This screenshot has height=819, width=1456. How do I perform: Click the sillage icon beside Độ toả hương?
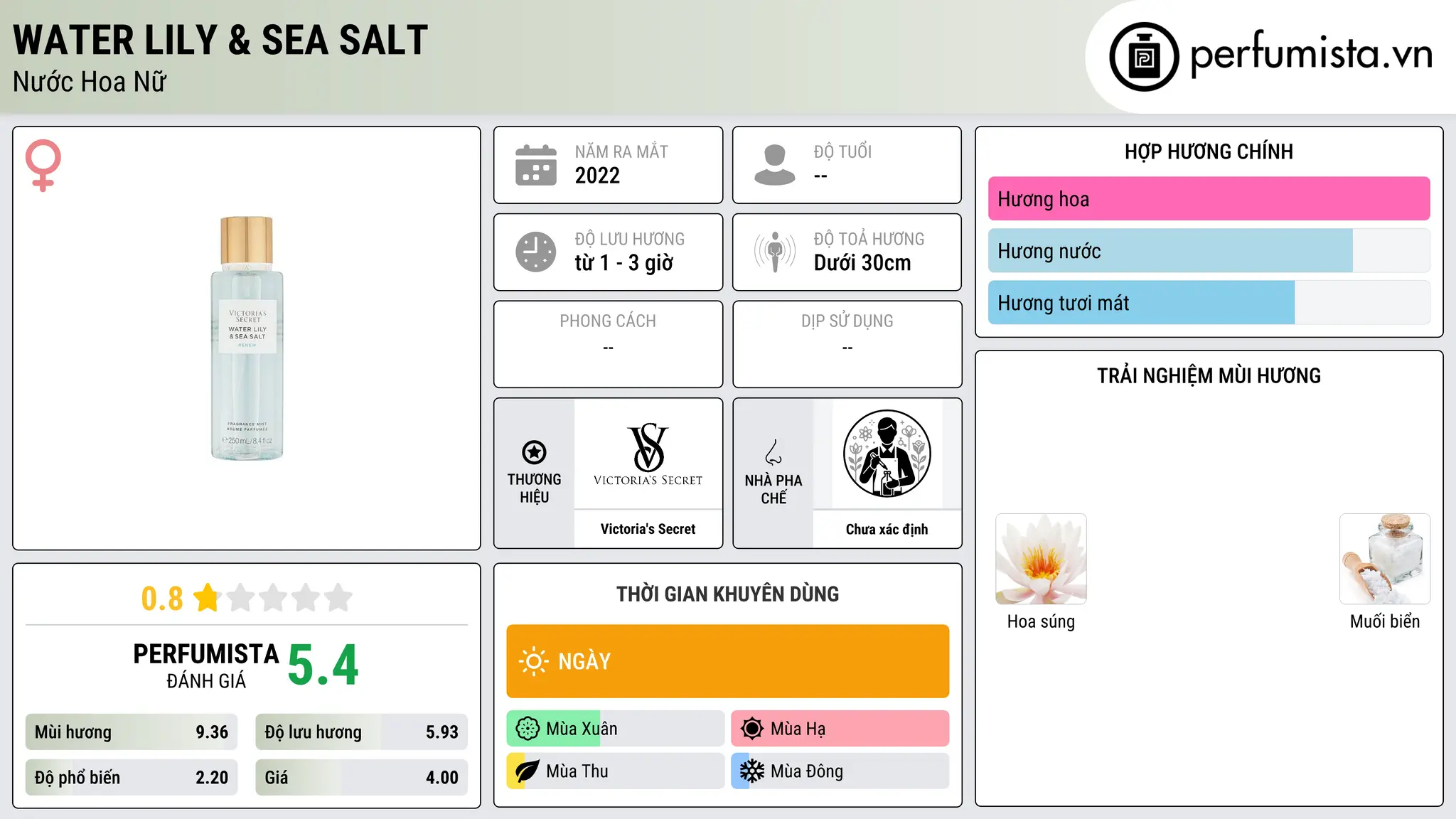tap(775, 252)
